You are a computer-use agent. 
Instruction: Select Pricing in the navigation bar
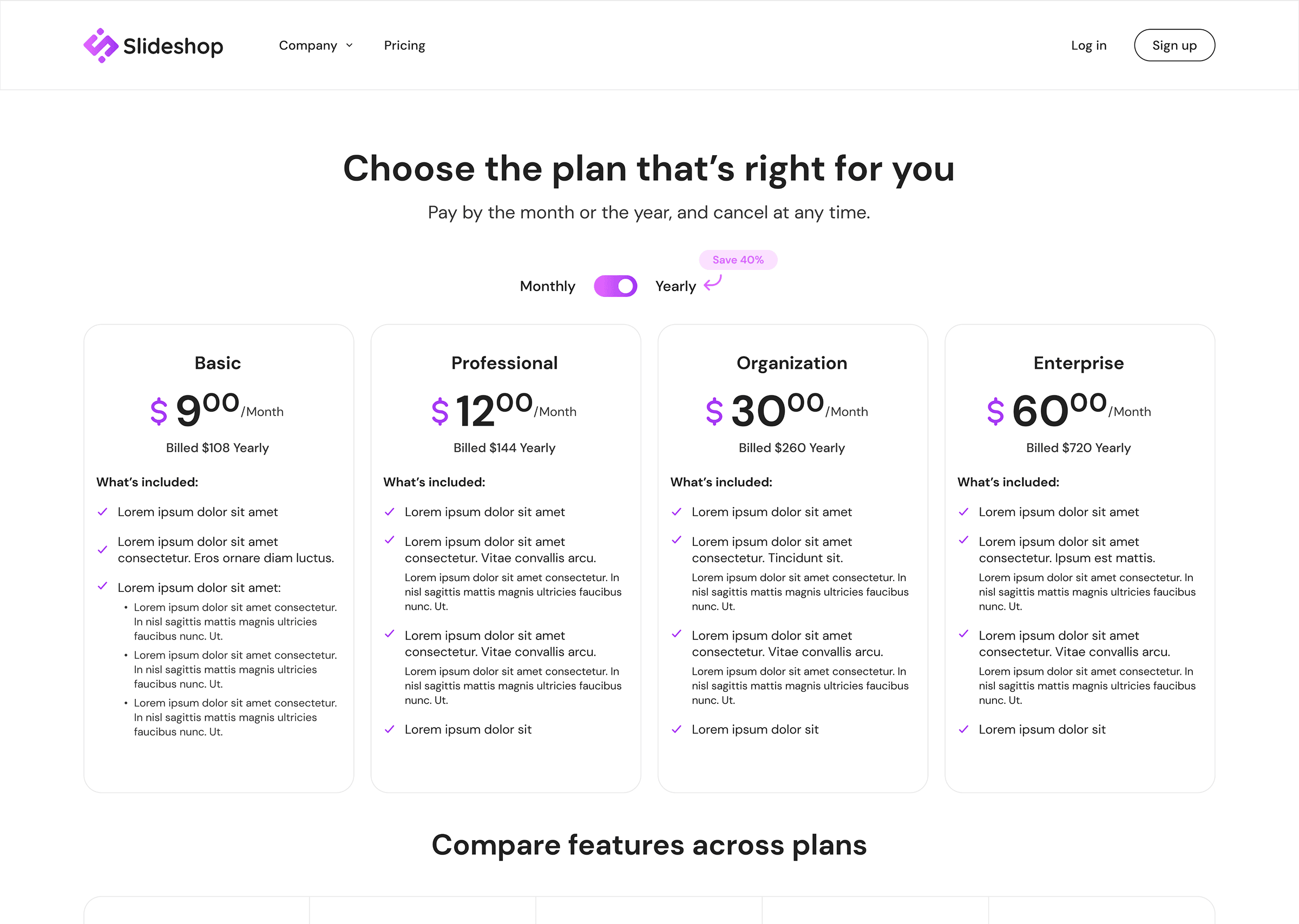tap(404, 45)
